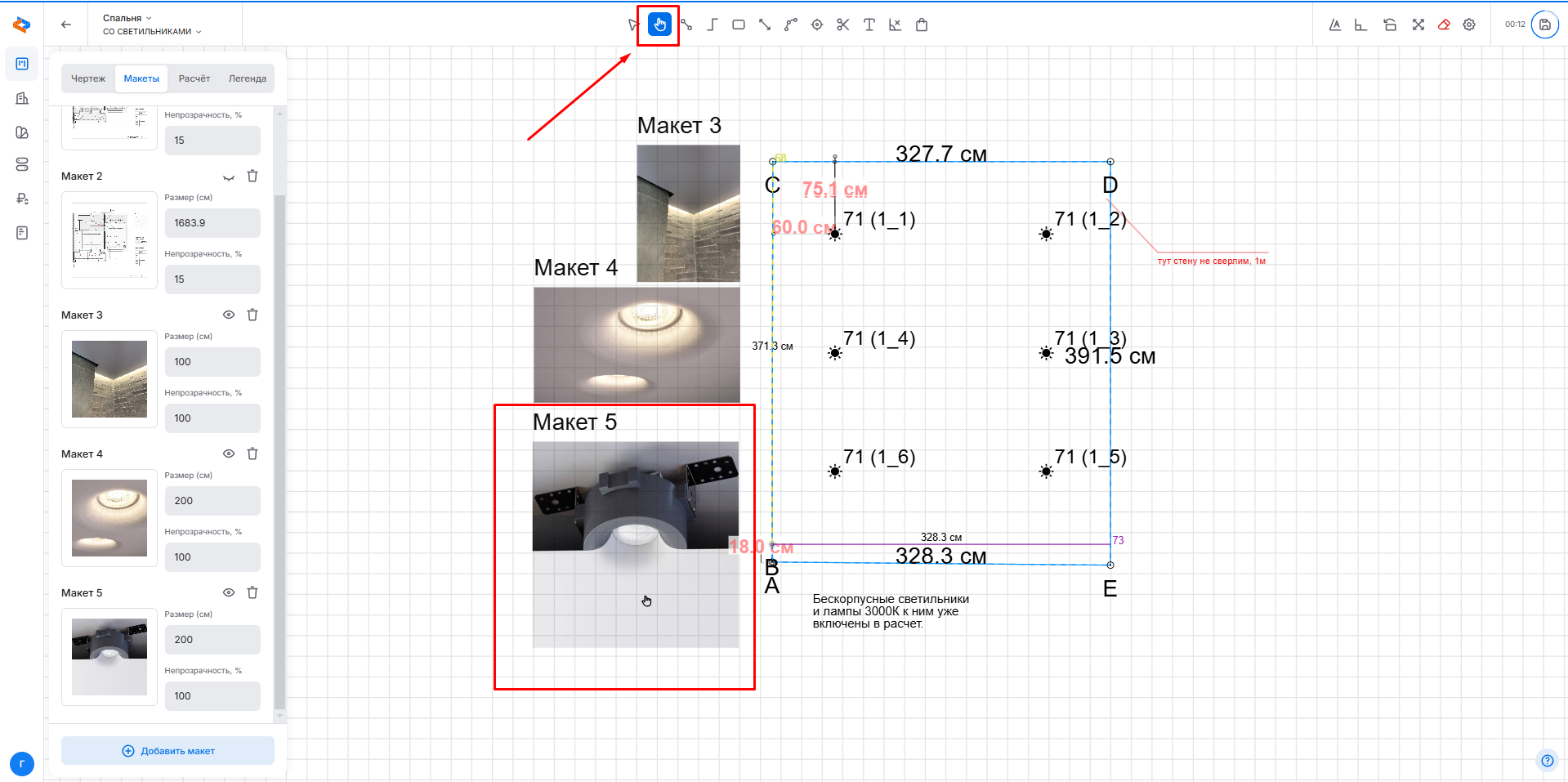Open settings gear in top toolbar
Viewport: 1568px width, 782px height.
[x=1469, y=25]
